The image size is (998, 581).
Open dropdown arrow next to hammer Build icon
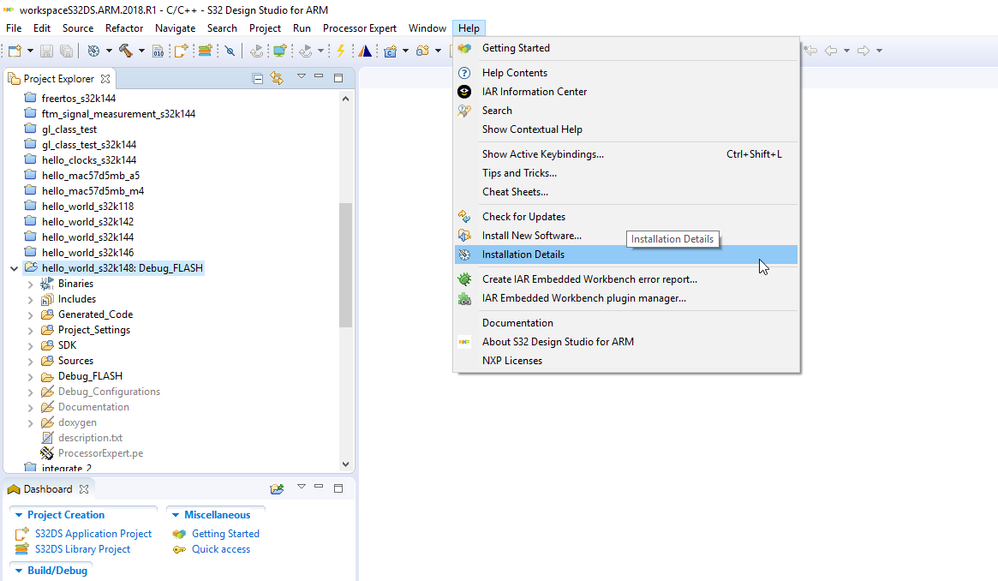coord(141,51)
